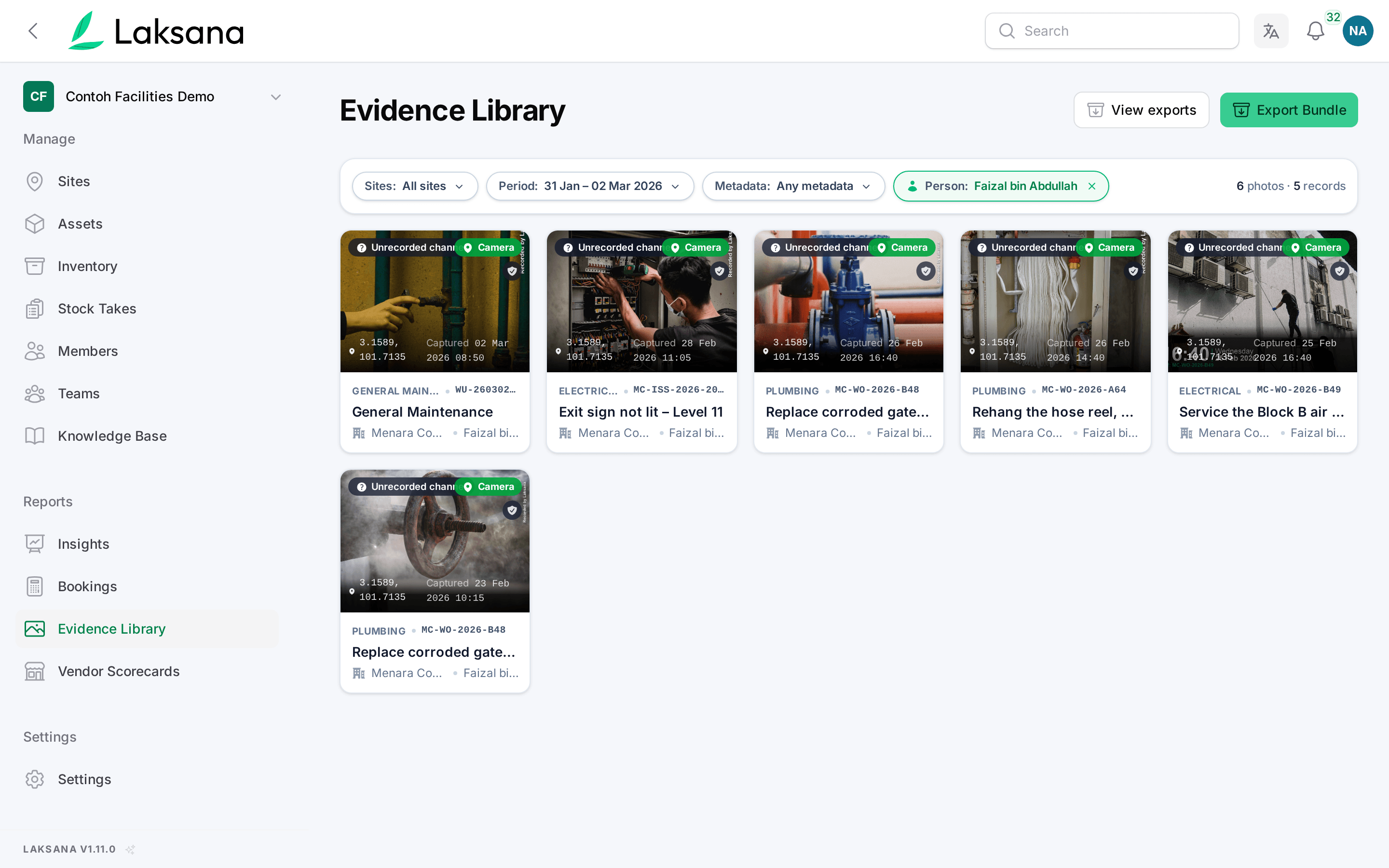Click the Laksana logo

[x=156, y=31]
